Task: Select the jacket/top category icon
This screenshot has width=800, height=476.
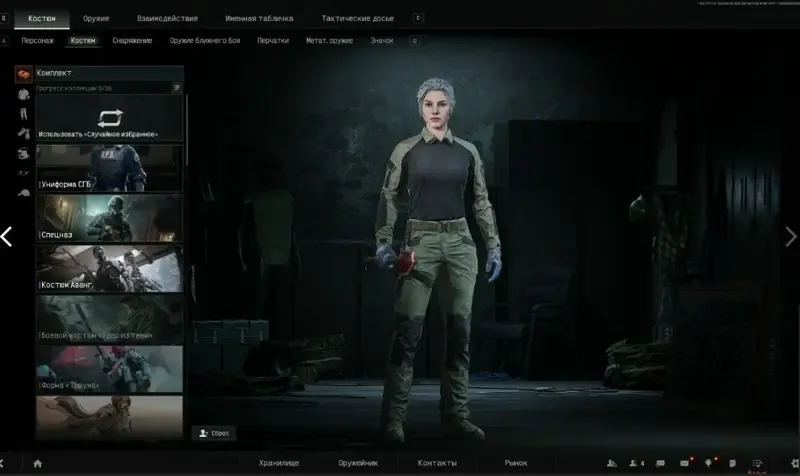Action: 23,94
